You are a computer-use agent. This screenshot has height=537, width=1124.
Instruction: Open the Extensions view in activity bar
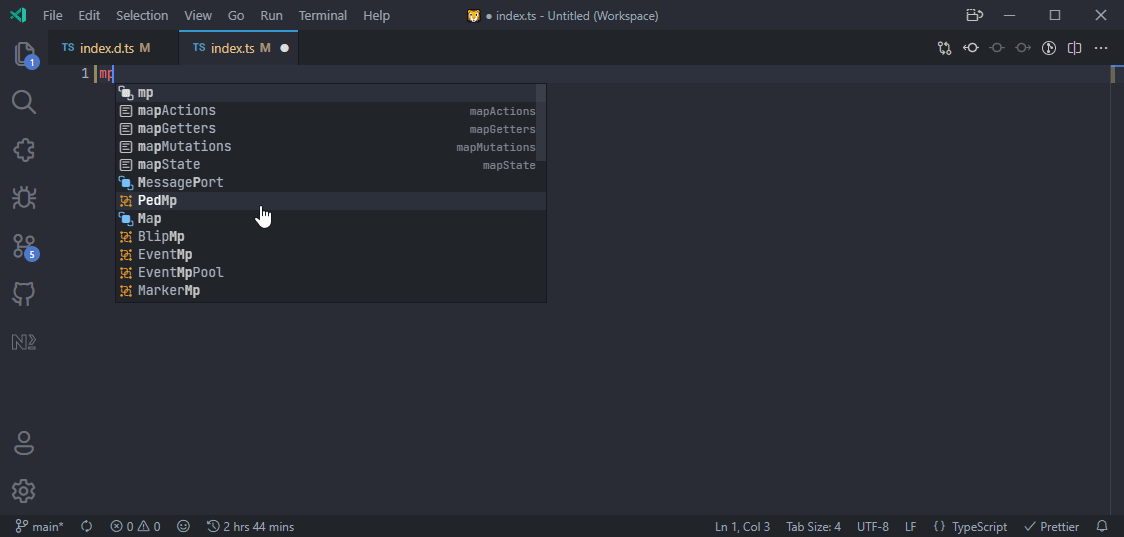click(x=24, y=150)
